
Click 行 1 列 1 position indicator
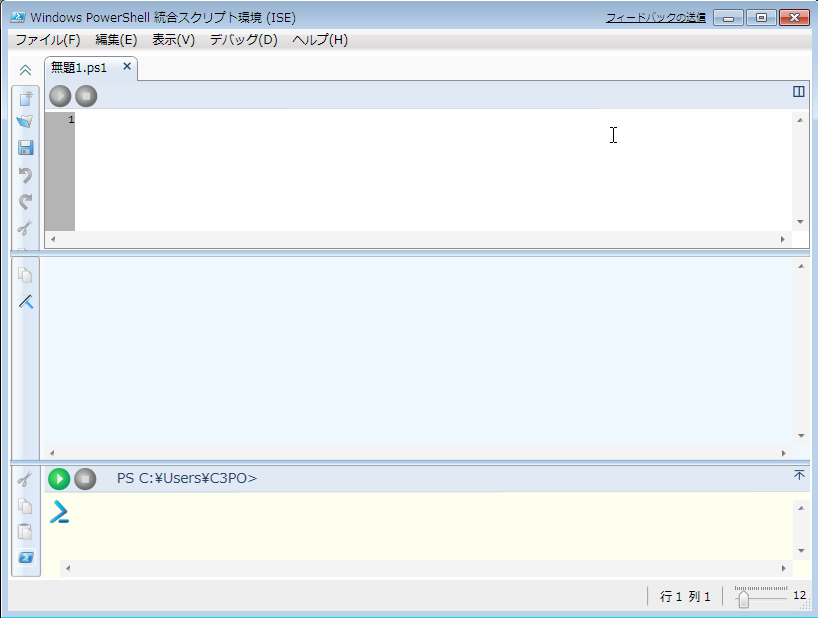pyautogui.click(x=685, y=596)
